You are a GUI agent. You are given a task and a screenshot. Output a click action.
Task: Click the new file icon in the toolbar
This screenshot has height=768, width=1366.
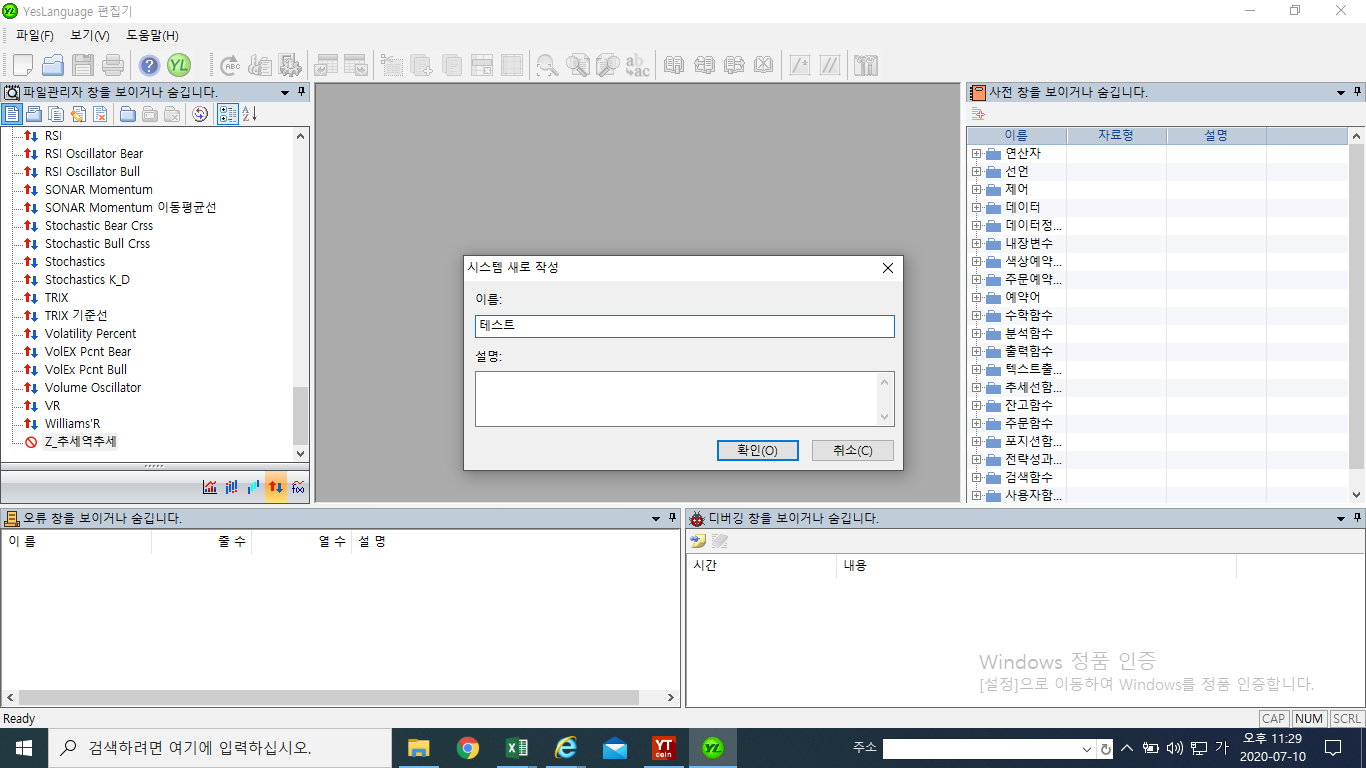point(22,66)
